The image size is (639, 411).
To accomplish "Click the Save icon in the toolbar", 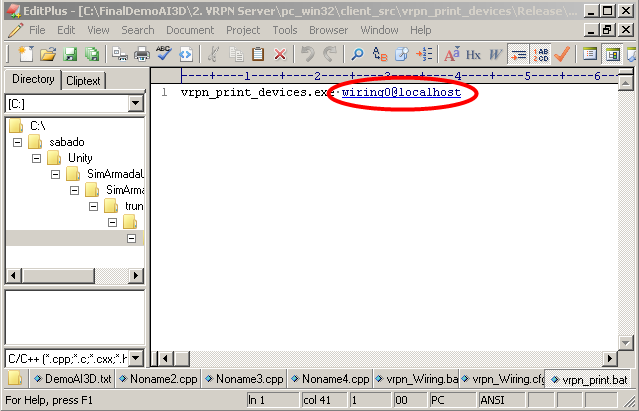I will tap(70, 54).
